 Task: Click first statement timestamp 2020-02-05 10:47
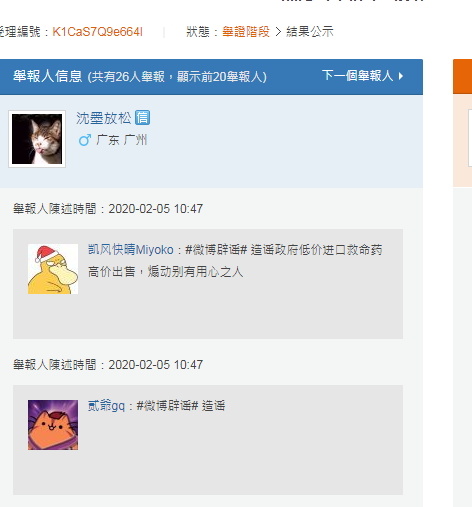coord(156,209)
